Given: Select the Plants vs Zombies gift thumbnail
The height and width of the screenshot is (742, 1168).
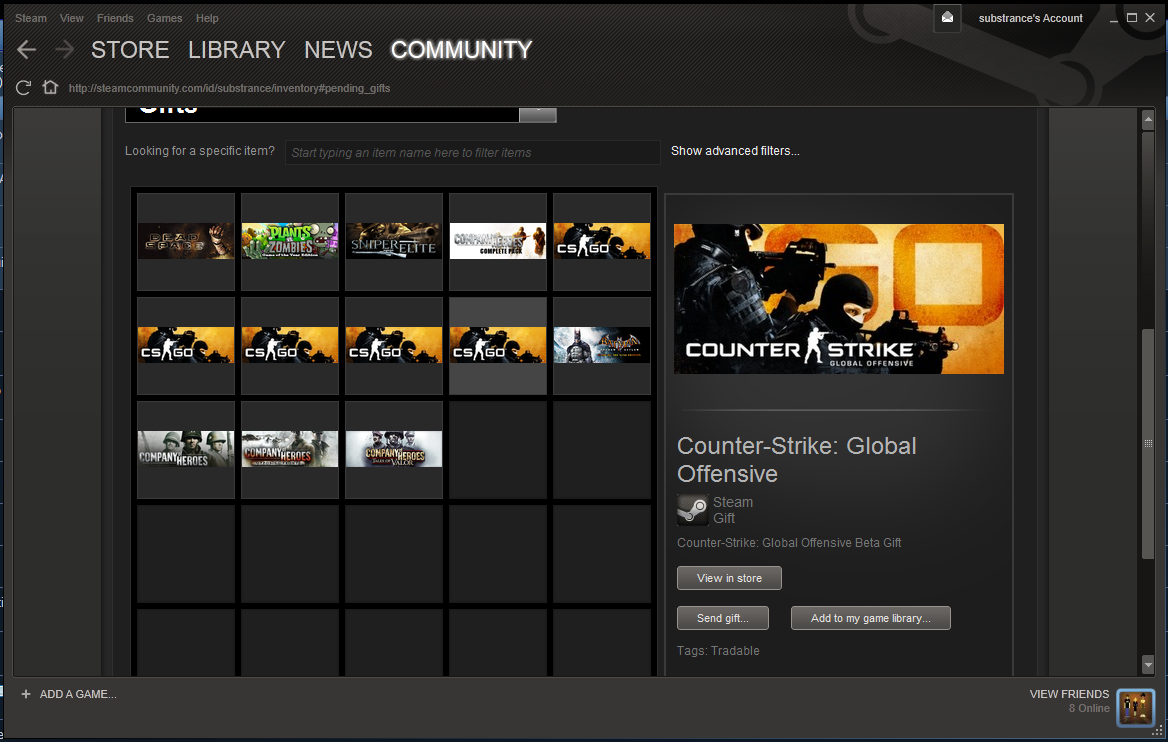Looking at the screenshot, I should point(290,241).
